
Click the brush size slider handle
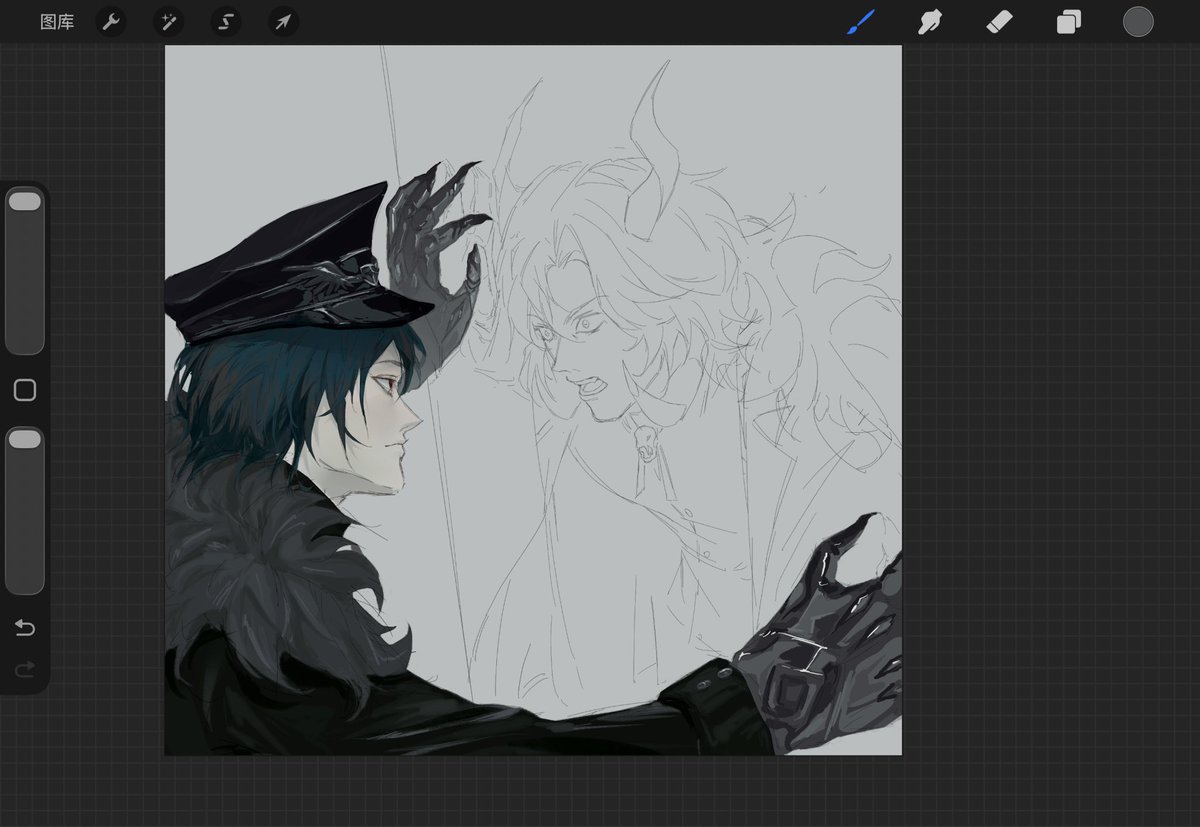pyautogui.click(x=24, y=201)
